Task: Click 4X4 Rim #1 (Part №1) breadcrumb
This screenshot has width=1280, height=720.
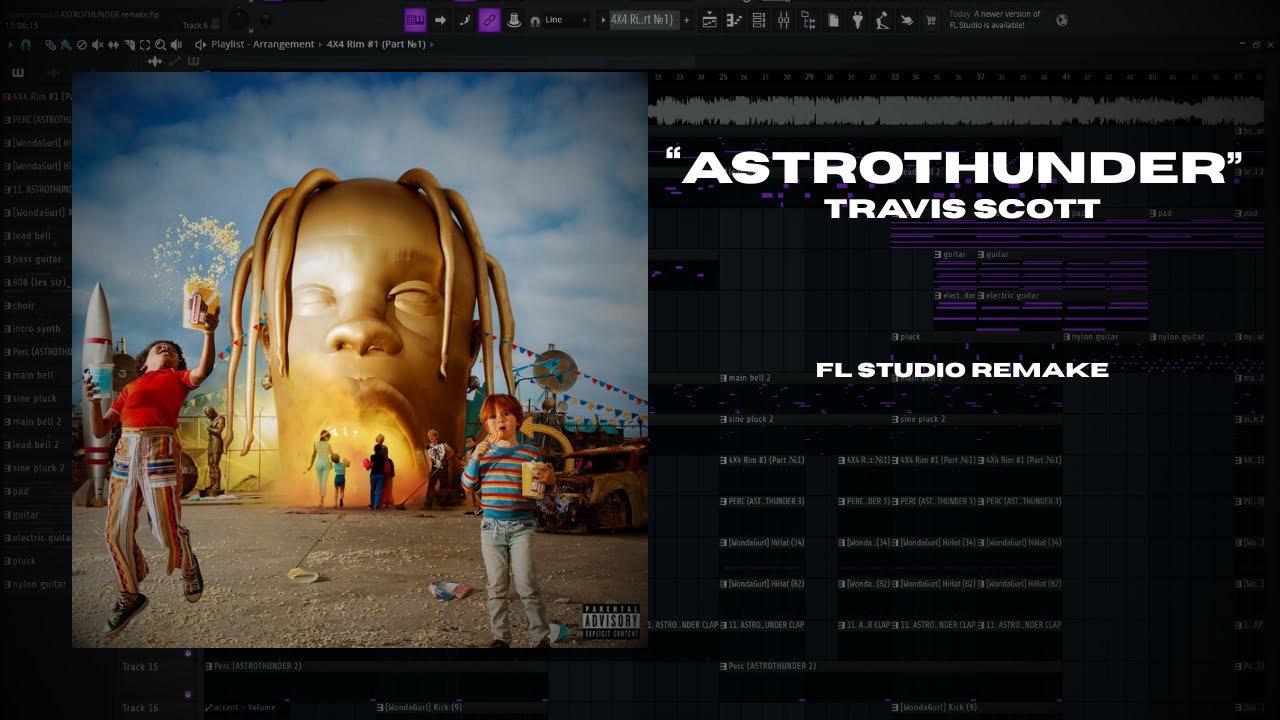Action: (376, 45)
